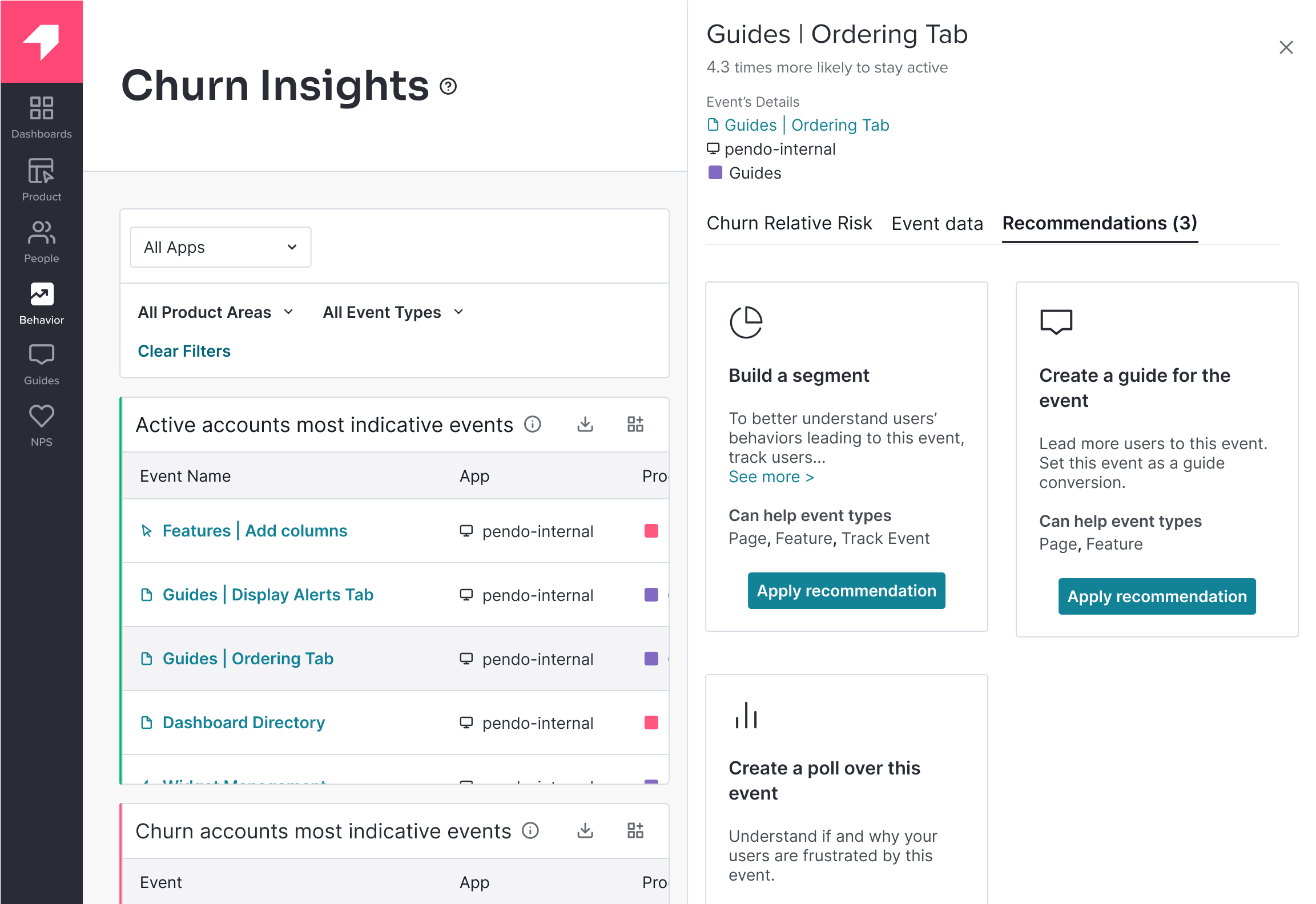Expand the All Event Types filter

point(393,312)
